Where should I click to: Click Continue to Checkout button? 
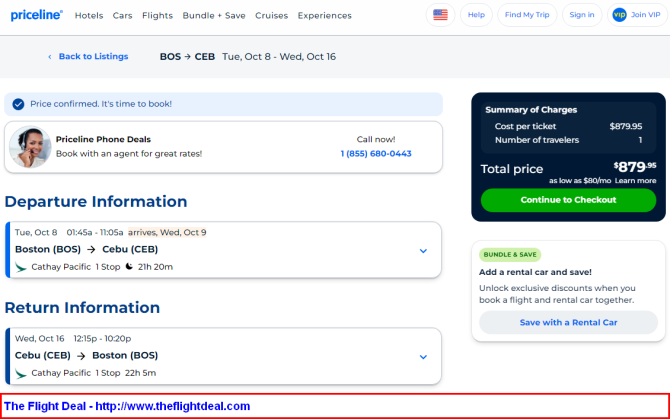click(568, 200)
